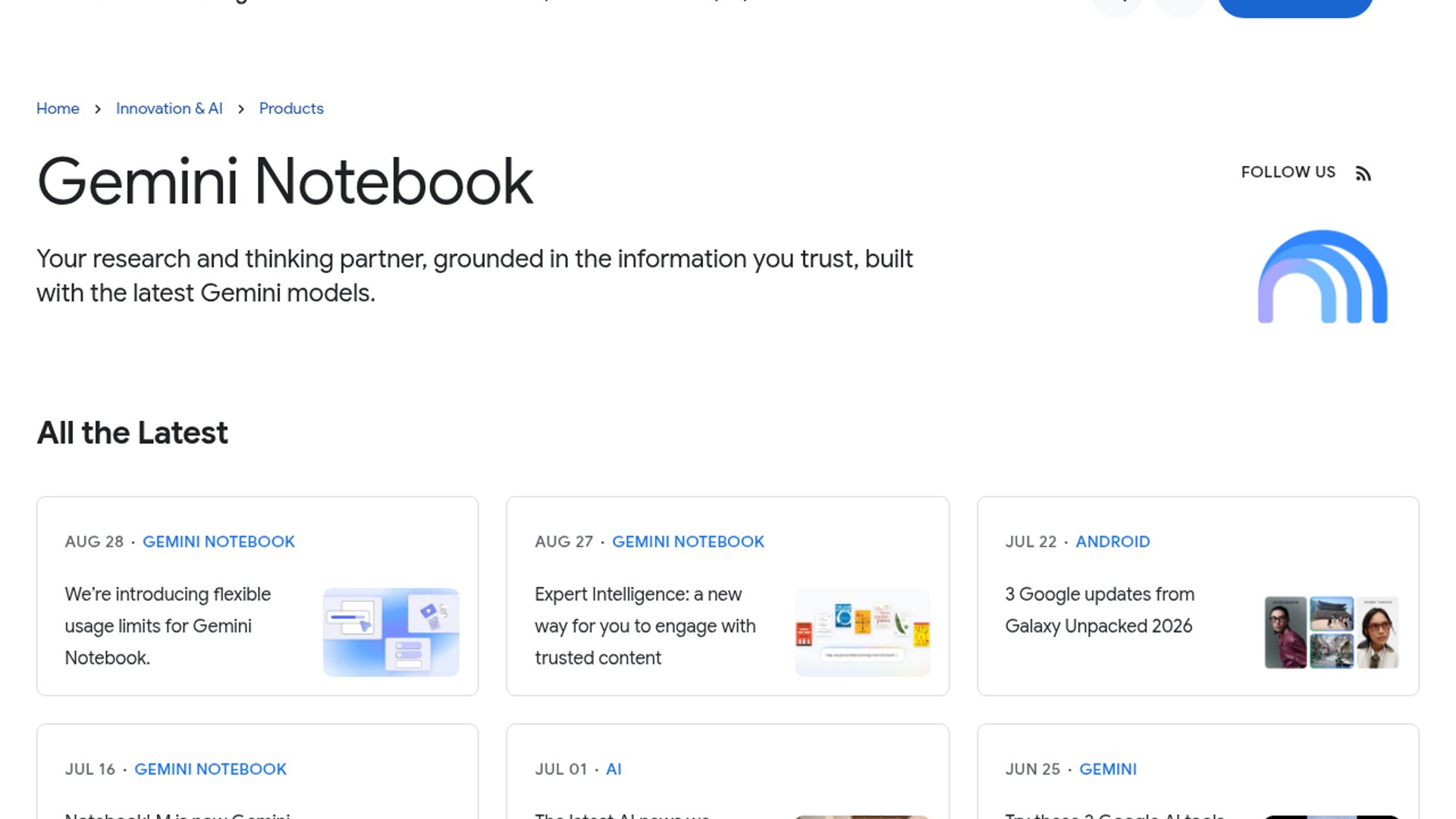Open the RSS feed icon beside Follow Us

pos(1363,174)
